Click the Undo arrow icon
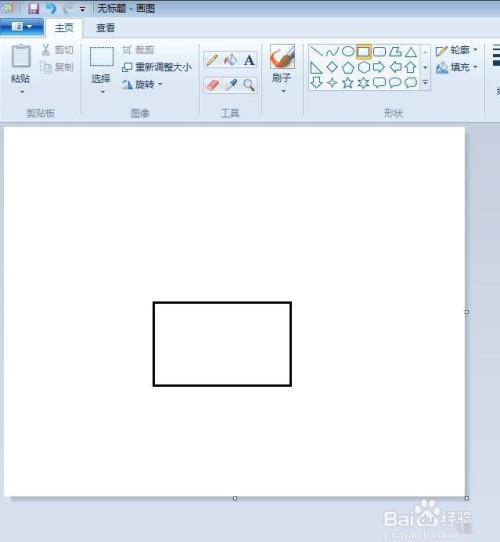 coord(51,8)
